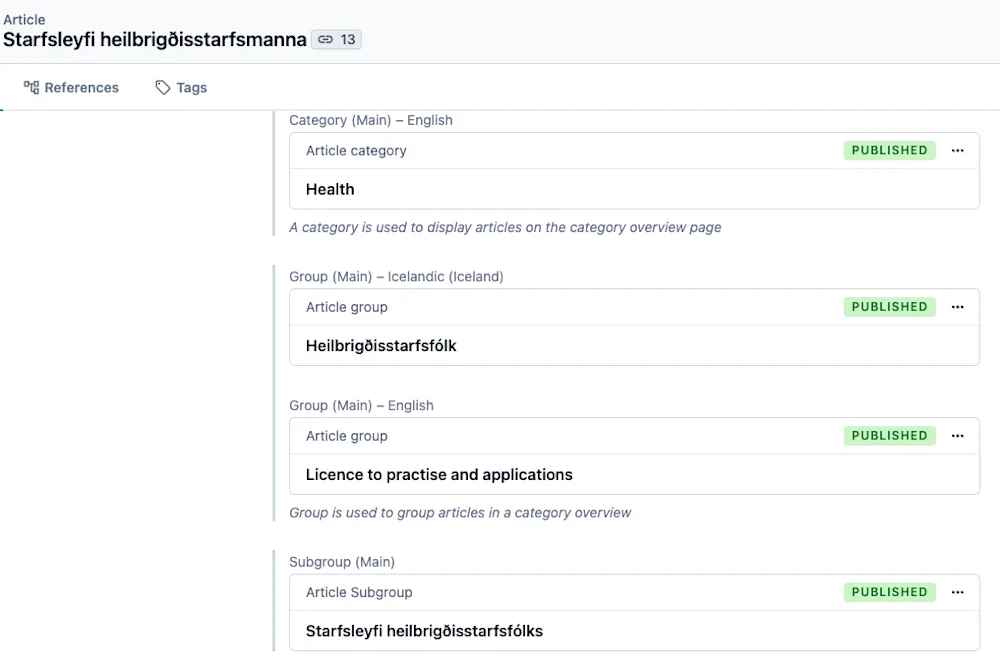The height and width of the screenshot is (670, 1000).
Task: Open actions menu for Health category entry
Action: pyautogui.click(x=957, y=151)
